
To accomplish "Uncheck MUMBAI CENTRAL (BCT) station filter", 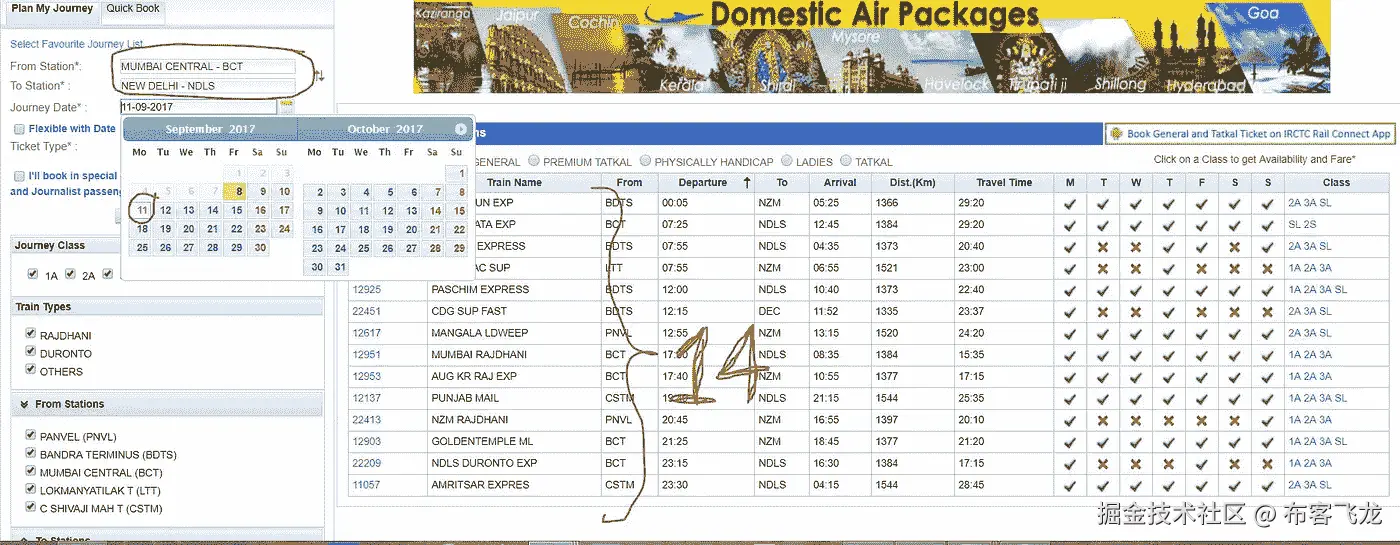I will (31, 472).
